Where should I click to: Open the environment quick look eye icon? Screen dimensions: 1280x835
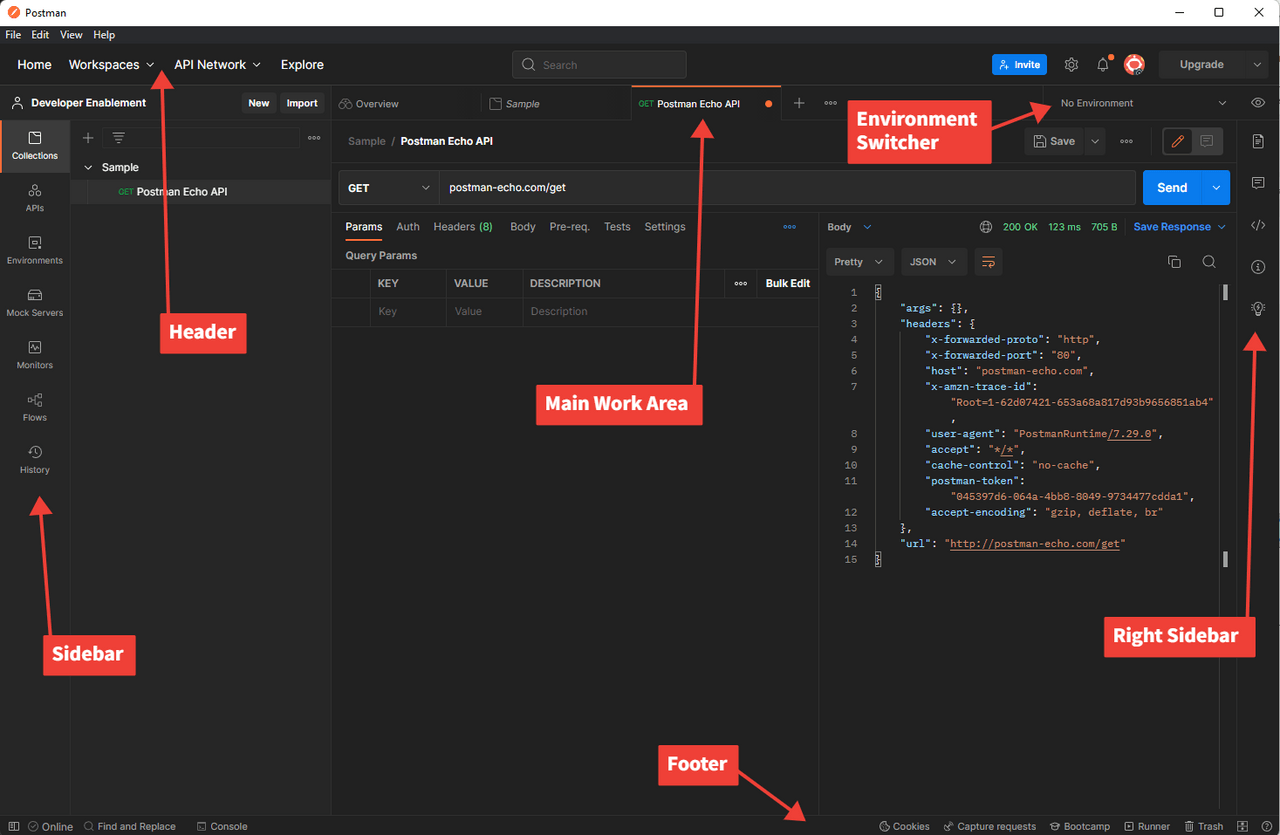click(1258, 103)
